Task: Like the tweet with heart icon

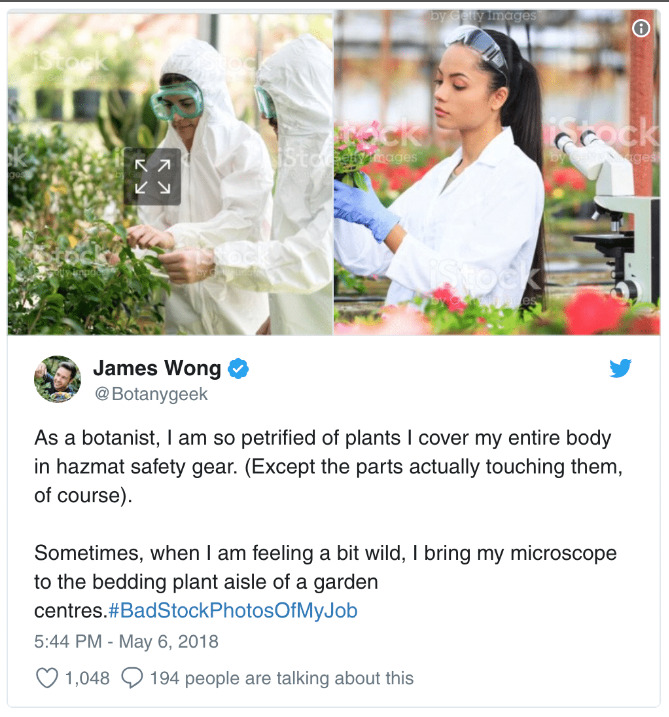Action: click(x=47, y=678)
